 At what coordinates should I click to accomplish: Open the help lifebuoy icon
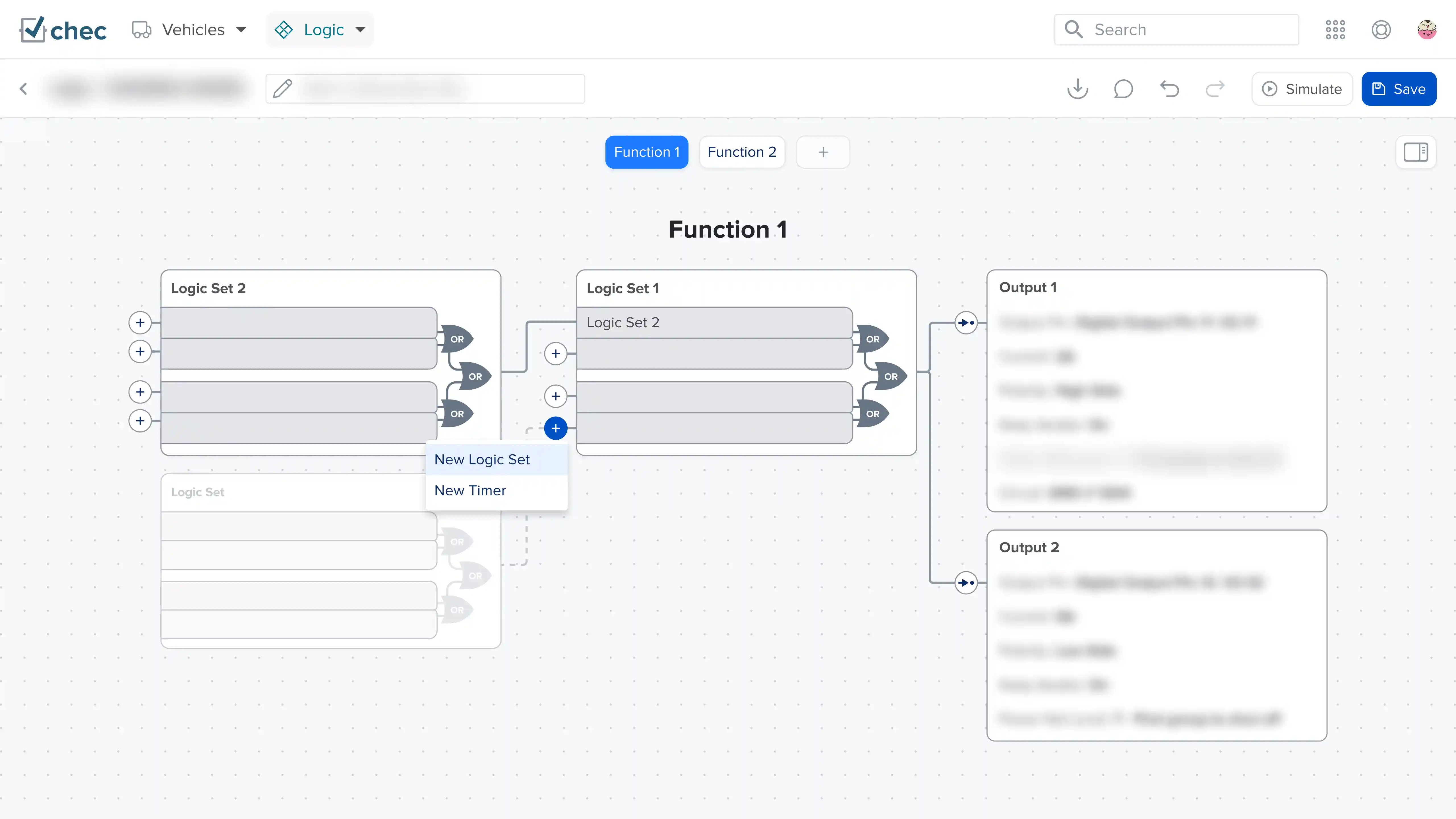[1381, 29]
